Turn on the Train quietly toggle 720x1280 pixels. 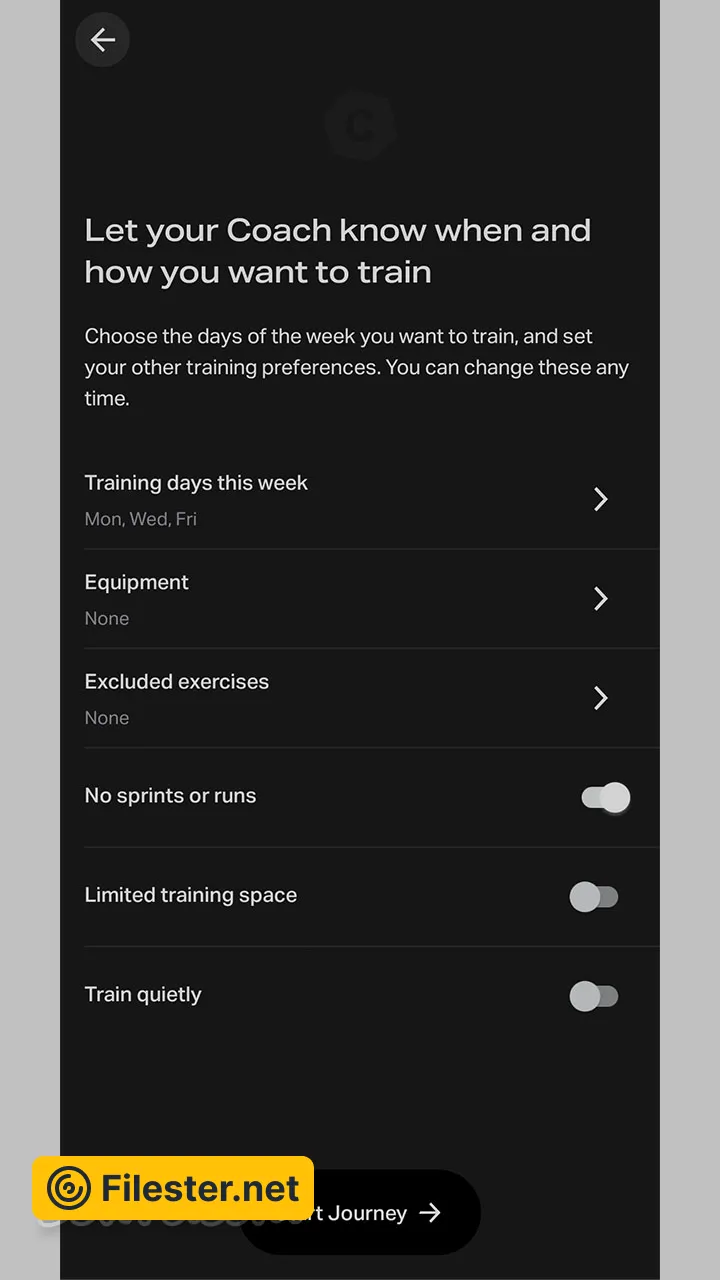[594, 996]
